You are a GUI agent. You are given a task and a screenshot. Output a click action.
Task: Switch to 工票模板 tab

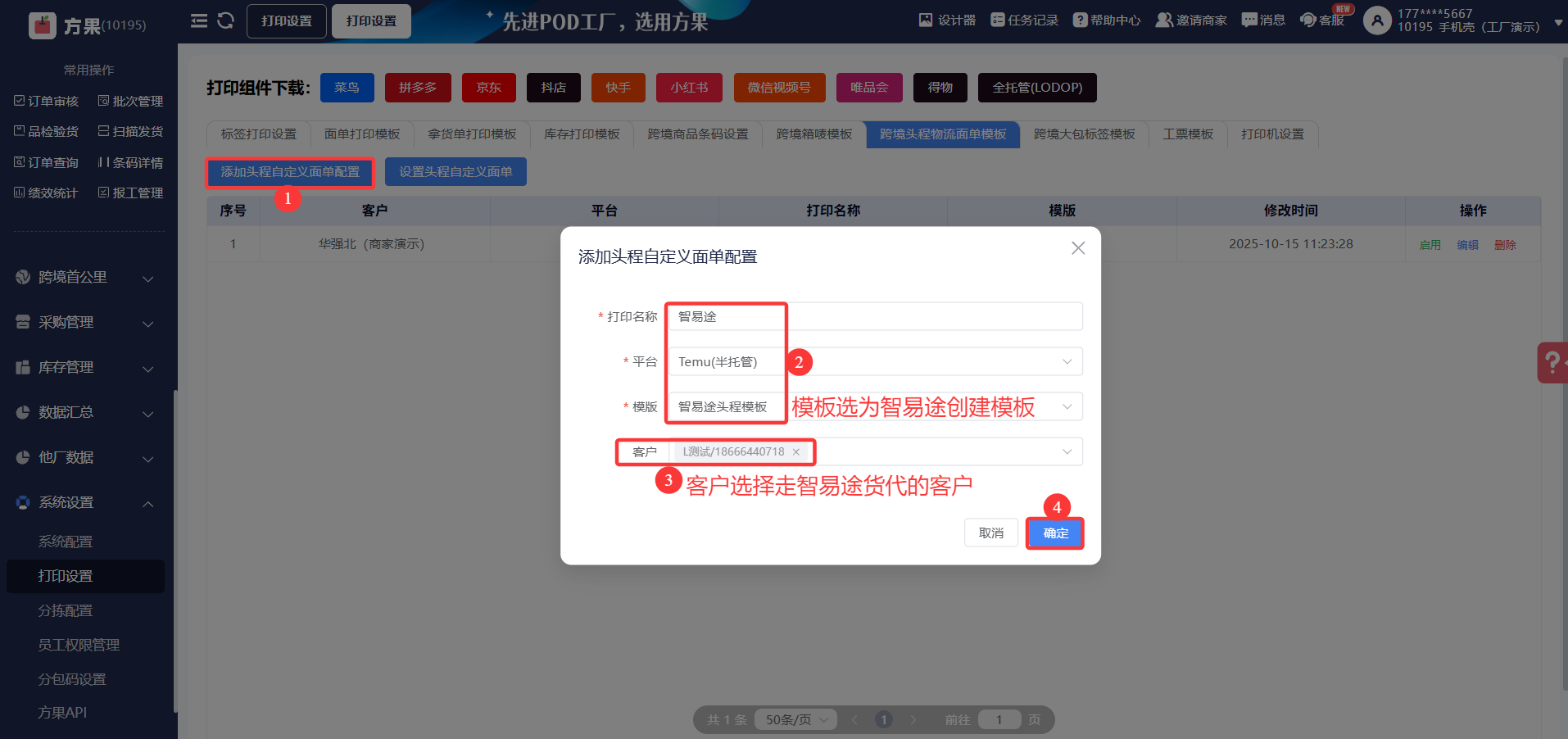click(x=1188, y=134)
